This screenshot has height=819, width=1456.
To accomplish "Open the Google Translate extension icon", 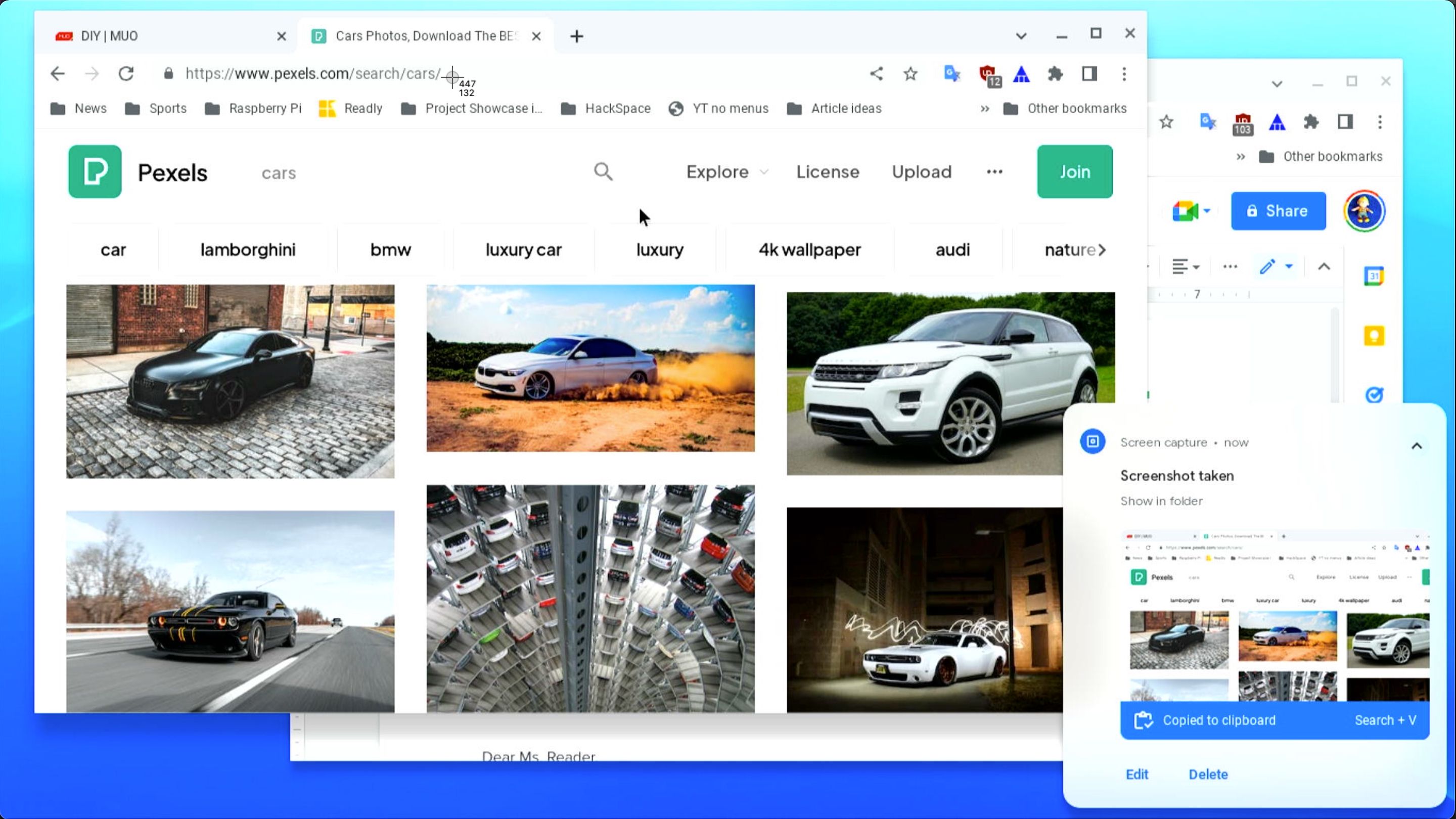I will point(952,74).
